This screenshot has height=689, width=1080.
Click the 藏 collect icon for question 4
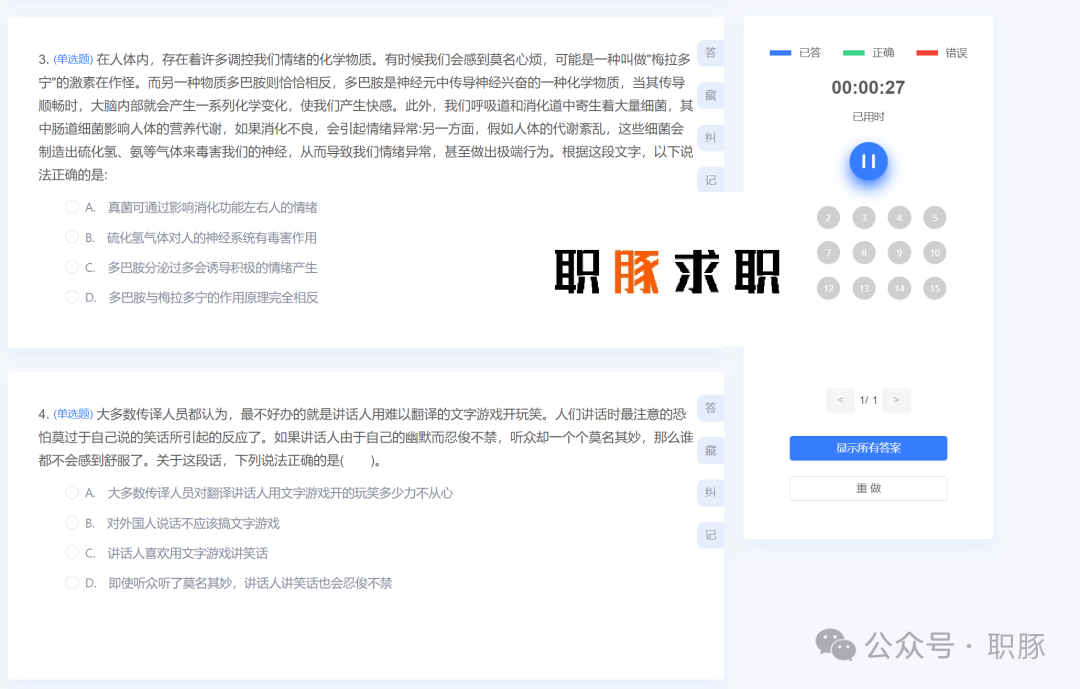(710, 450)
